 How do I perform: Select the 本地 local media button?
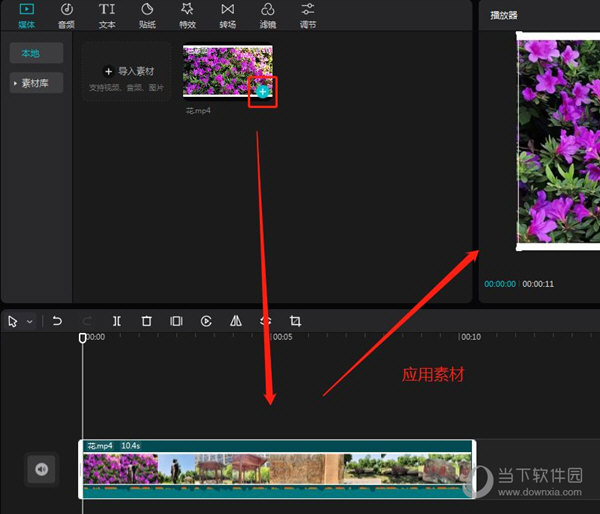36,53
